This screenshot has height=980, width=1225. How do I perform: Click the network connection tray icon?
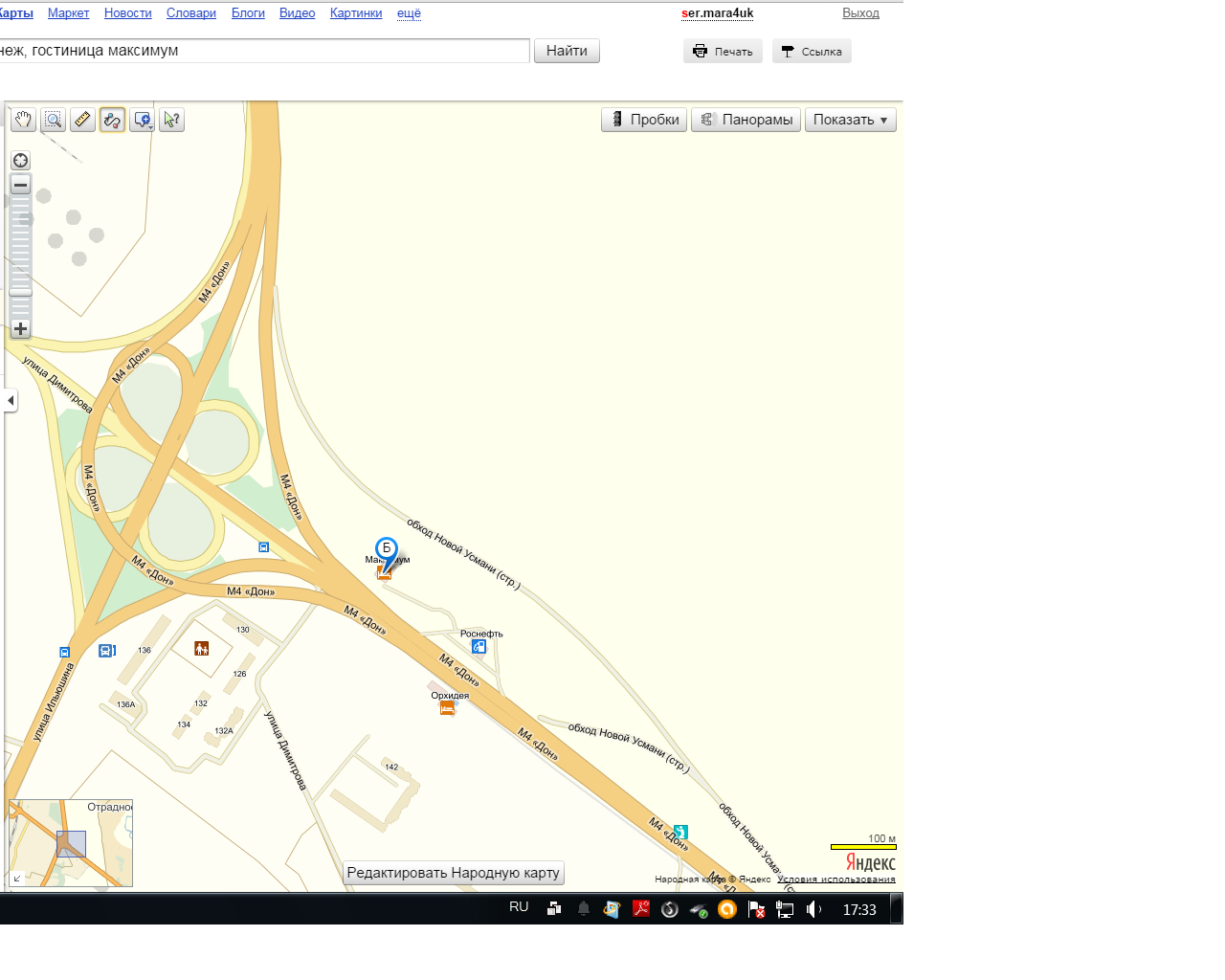[785, 909]
